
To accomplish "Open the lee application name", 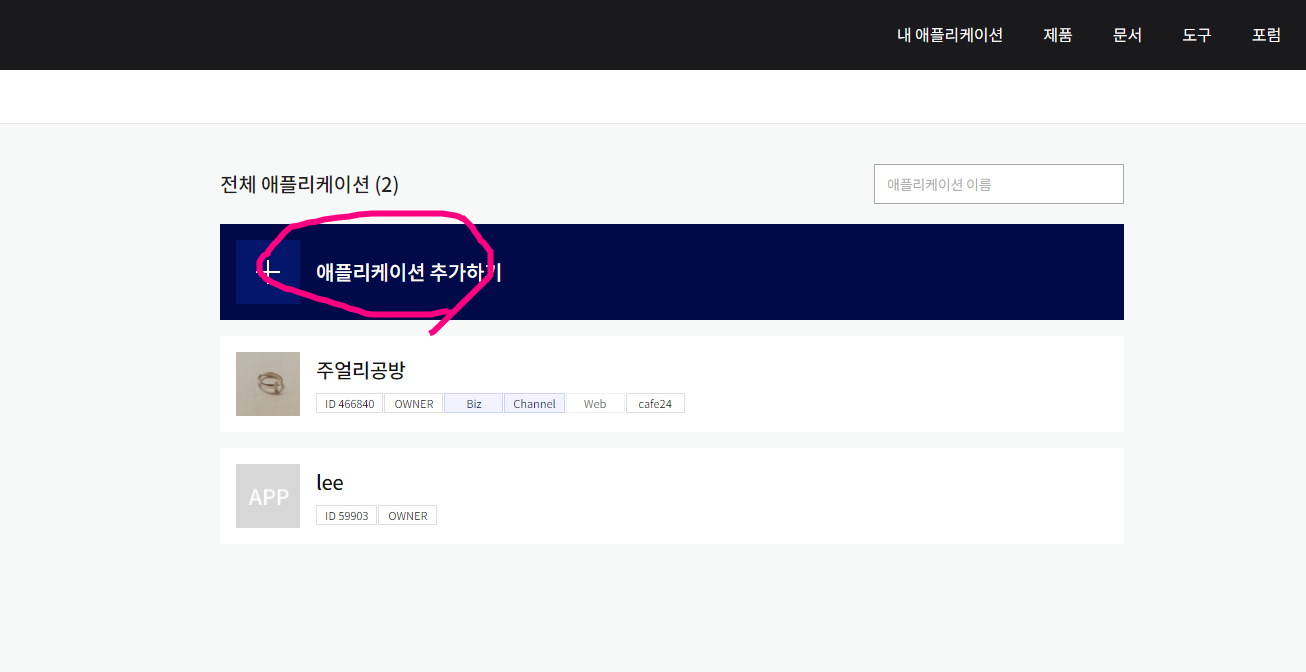I will [x=330, y=482].
